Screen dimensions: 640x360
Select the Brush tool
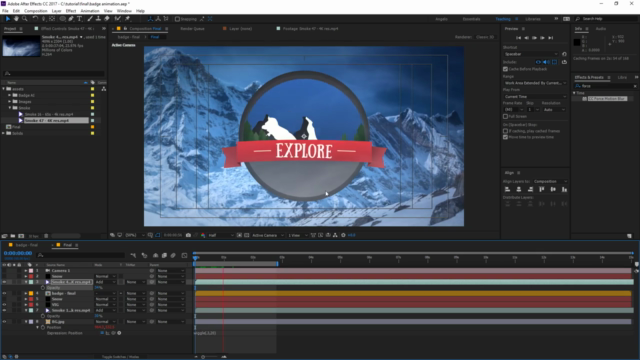tap(90, 19)
